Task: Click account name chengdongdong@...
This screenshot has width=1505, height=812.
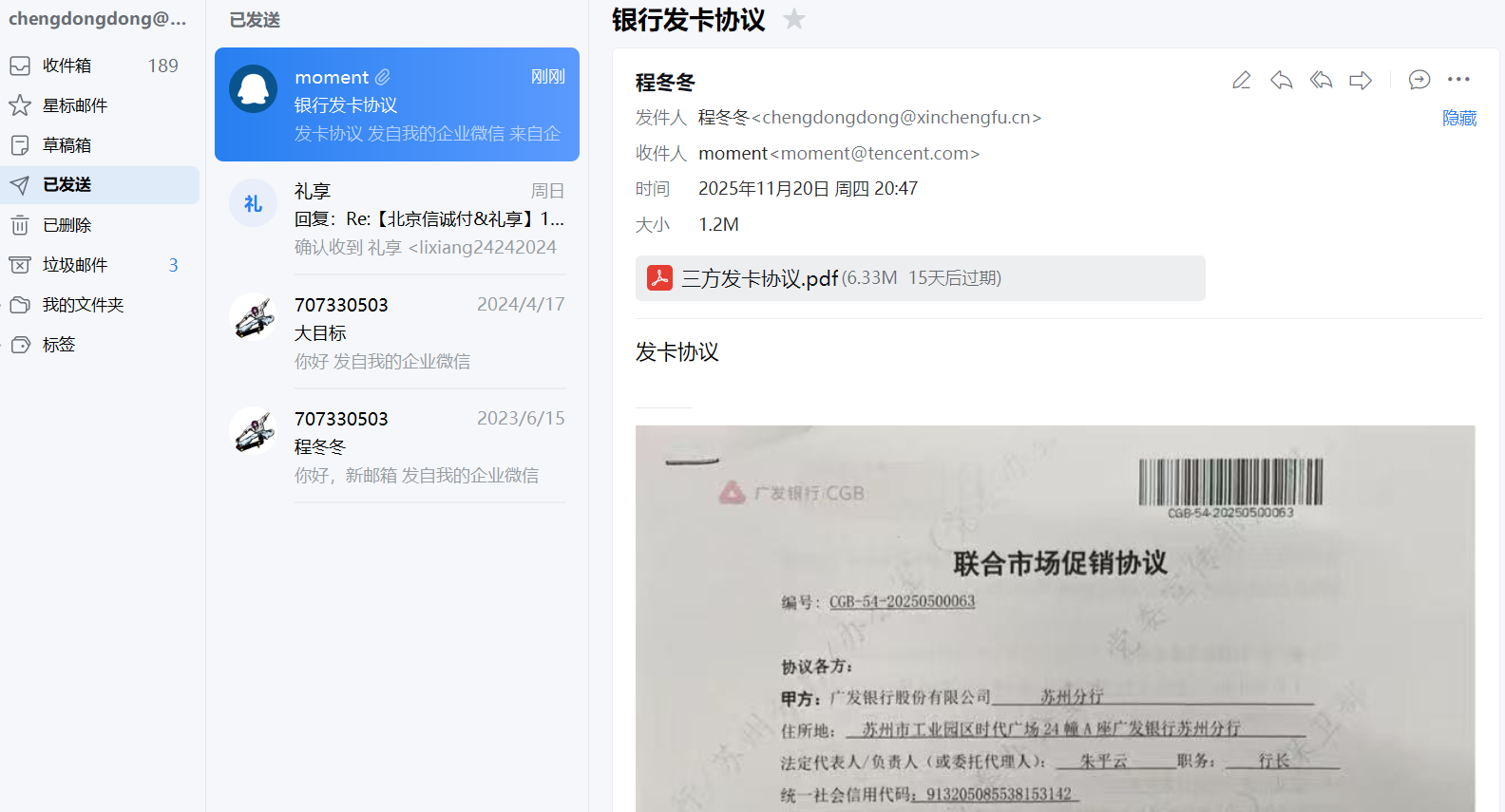Action: pos(98,19)
